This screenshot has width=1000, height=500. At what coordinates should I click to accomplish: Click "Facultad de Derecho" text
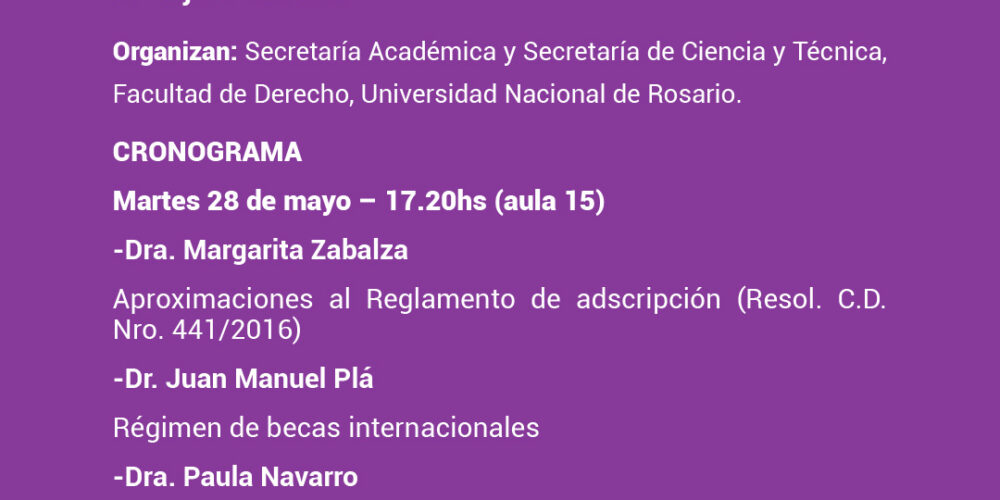pyautogui.click(x=231, y=94)
